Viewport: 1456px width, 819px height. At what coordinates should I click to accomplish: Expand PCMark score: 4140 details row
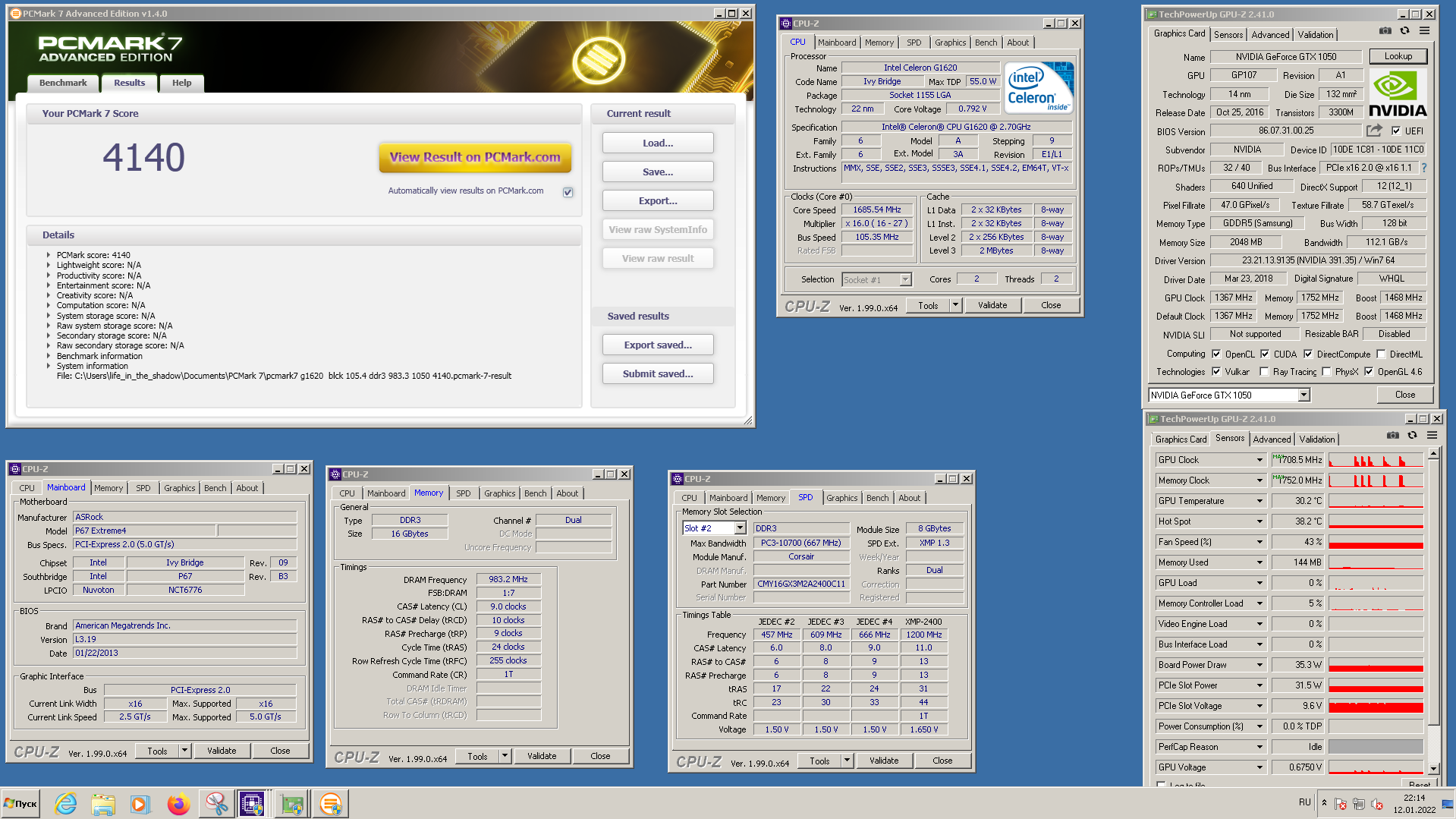pos(49,255)
